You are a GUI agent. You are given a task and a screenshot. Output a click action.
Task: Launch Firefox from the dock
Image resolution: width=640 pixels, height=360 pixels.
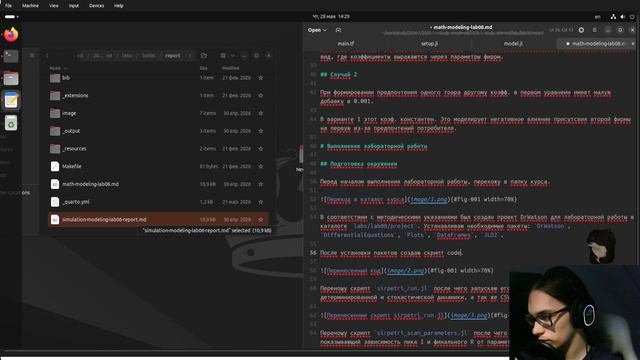pos(11,34)
